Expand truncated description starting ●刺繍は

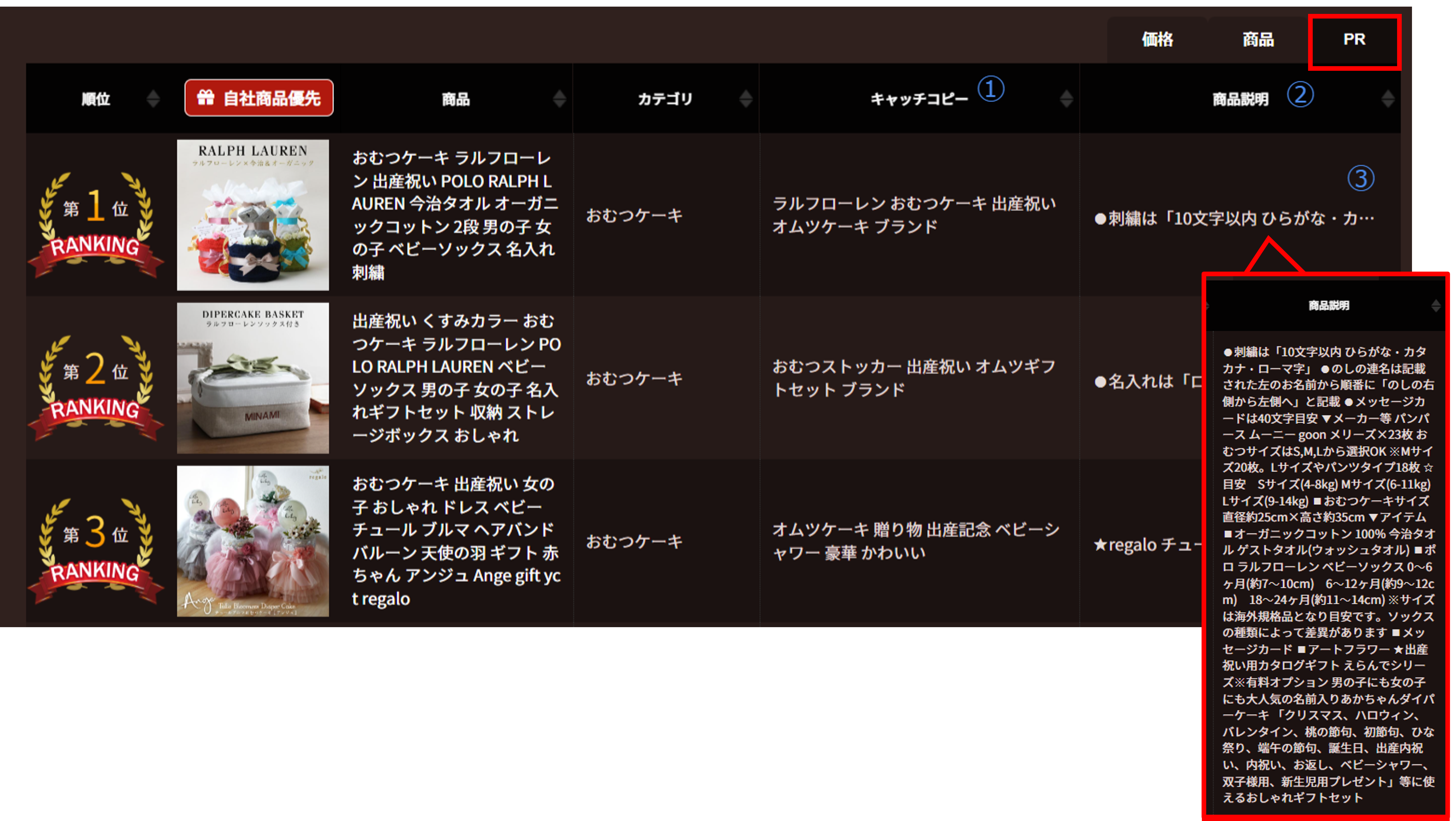point(1234,219)
